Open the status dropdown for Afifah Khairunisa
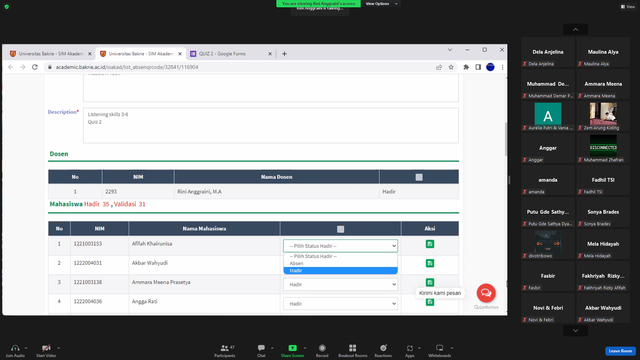The width and height of the screenshot is (640, 360). 340,246
